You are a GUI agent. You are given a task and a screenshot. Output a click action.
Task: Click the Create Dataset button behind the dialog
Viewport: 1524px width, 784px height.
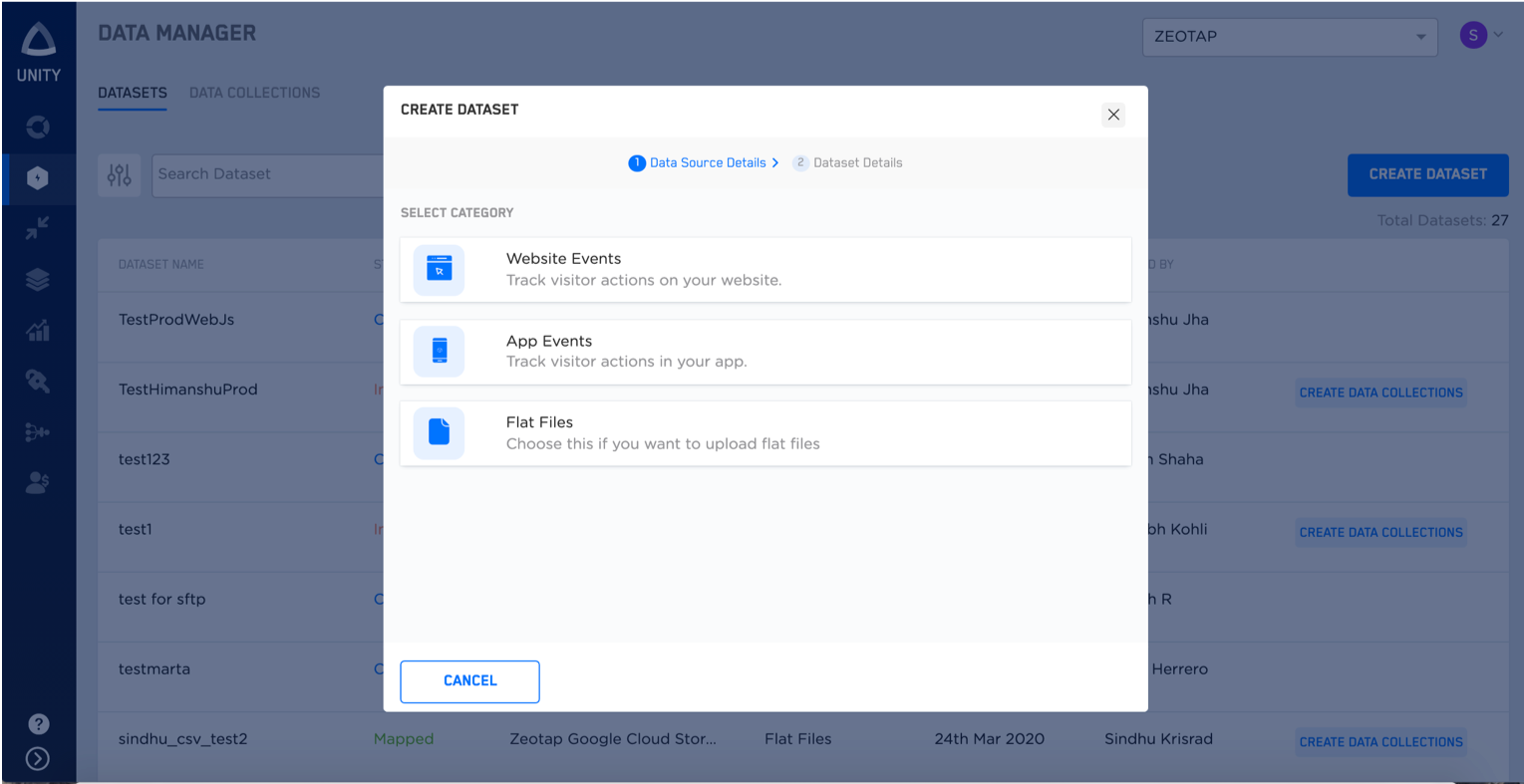coord(1427,174)
